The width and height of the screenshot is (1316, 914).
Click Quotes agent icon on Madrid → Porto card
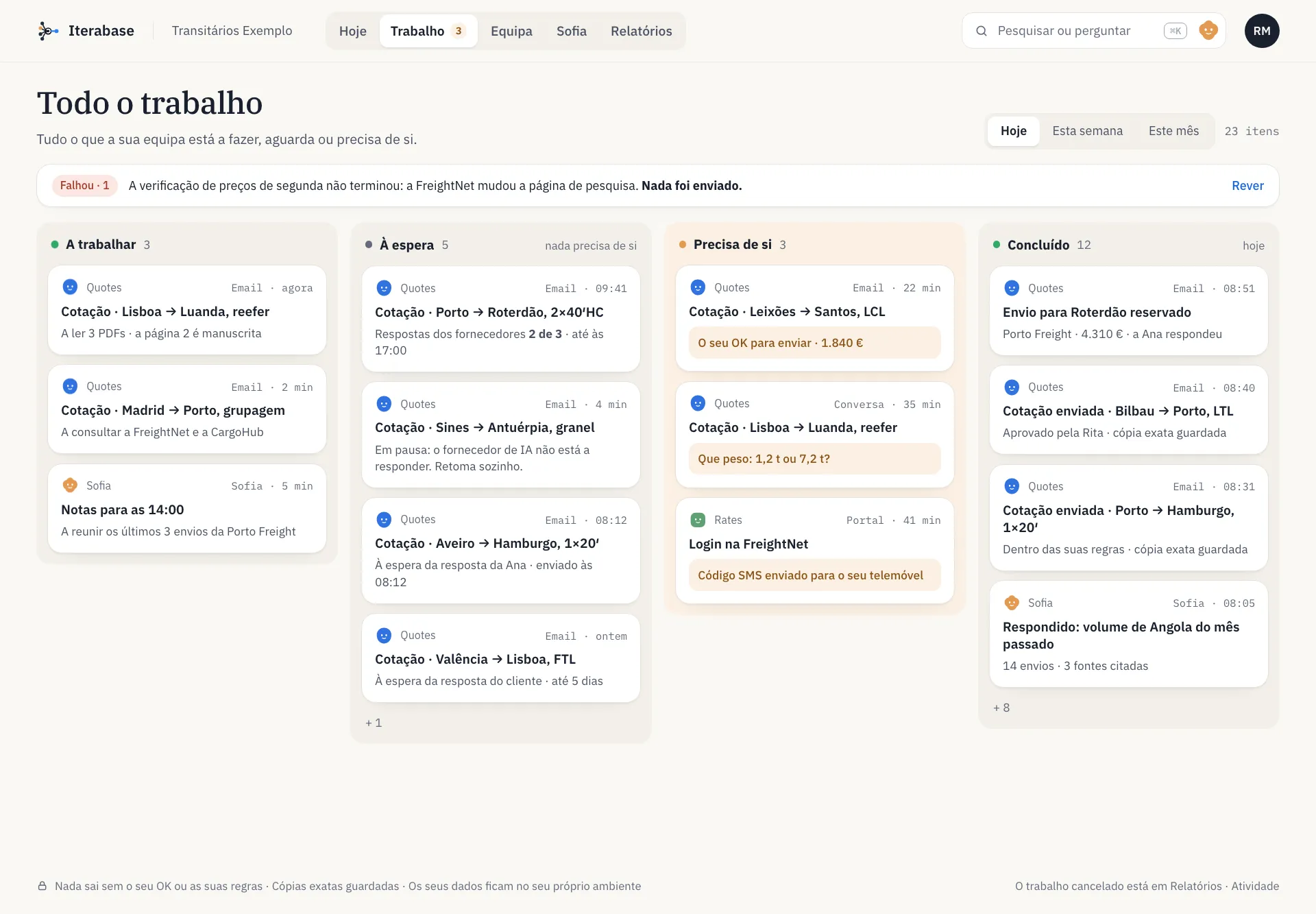point(70,387)
